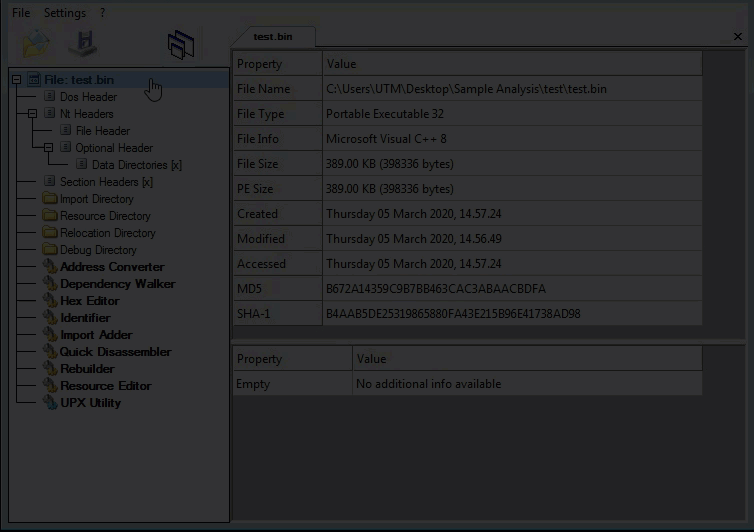Open the File menu
Screen dimensions: 754x532
[x=21, y=13]
